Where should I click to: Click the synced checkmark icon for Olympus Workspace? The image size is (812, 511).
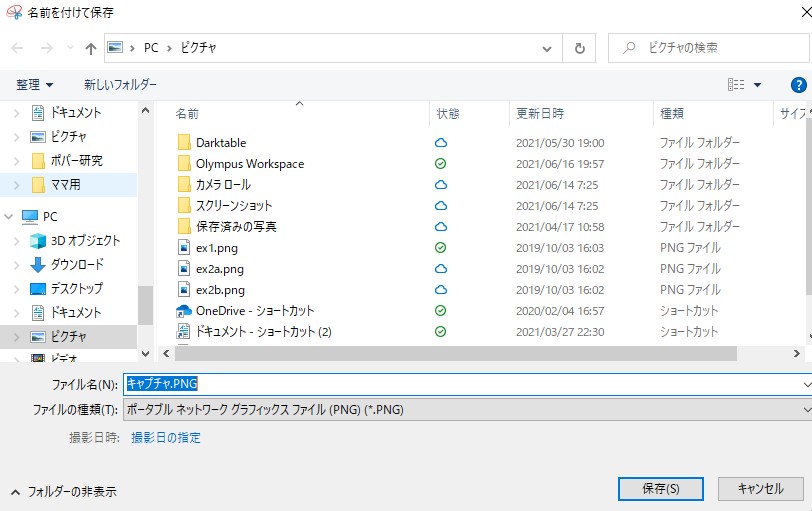coord(440,164)
